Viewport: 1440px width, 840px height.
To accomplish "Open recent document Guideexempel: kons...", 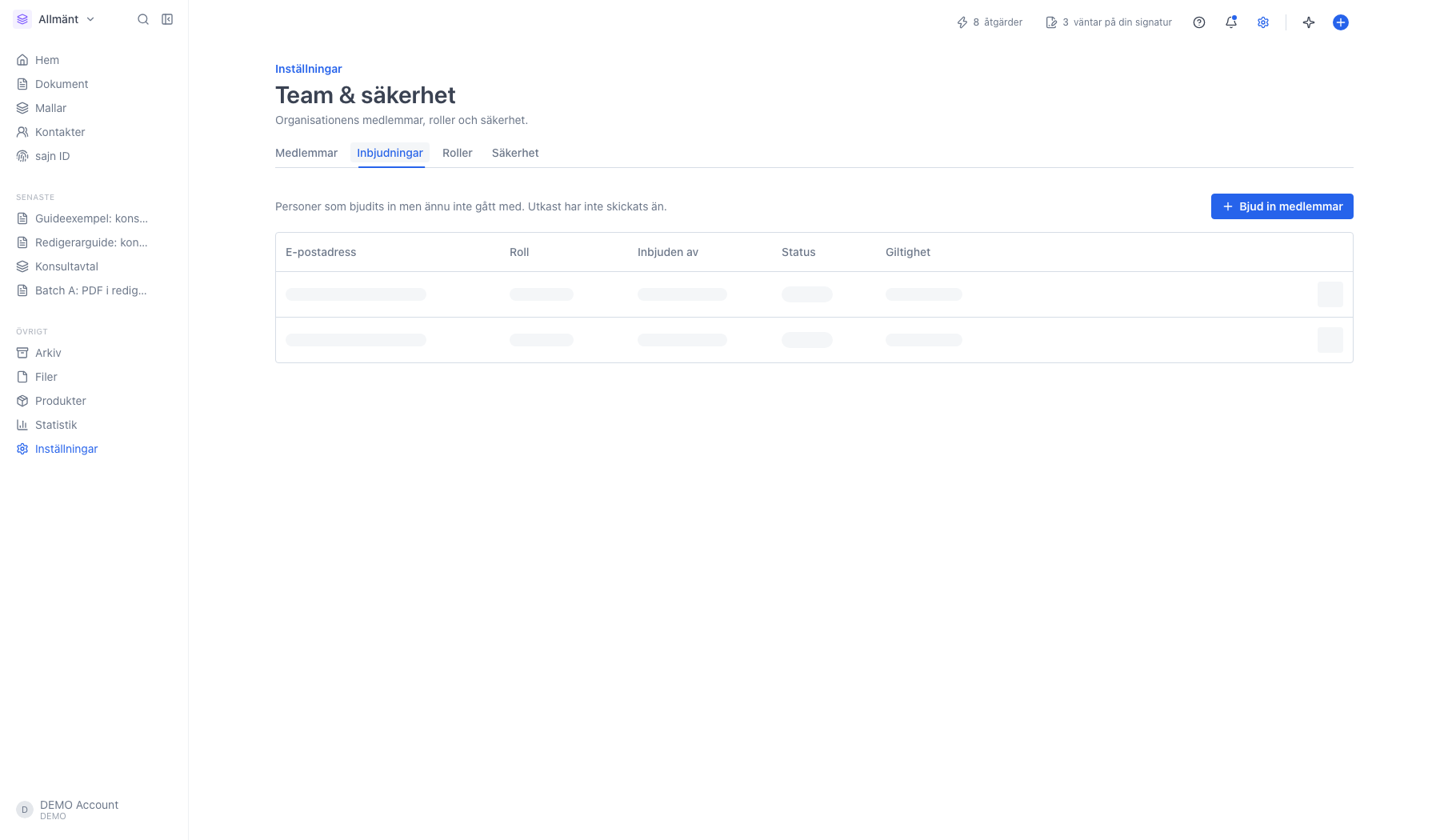I will (x=94, y=218).
